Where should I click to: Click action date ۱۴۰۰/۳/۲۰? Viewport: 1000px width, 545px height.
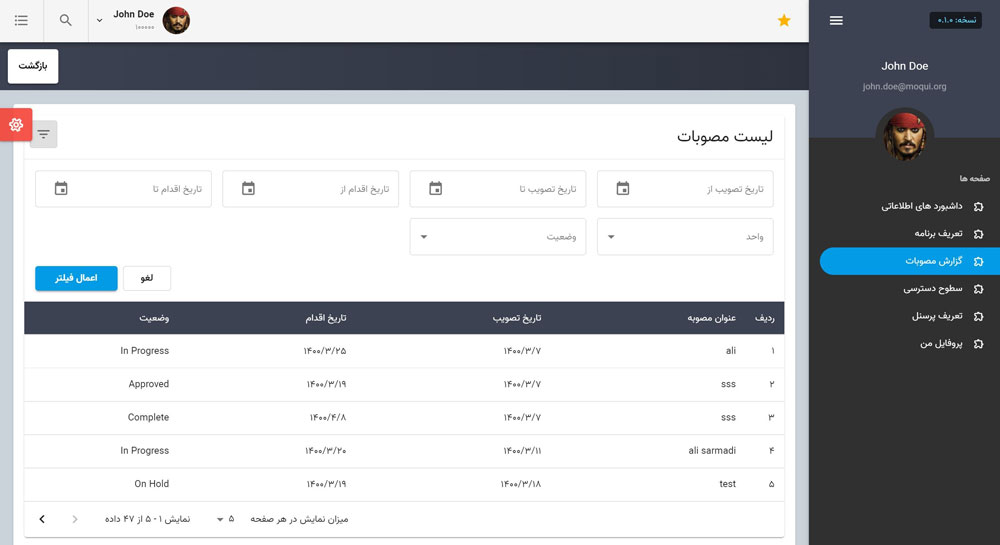point(325,451)
